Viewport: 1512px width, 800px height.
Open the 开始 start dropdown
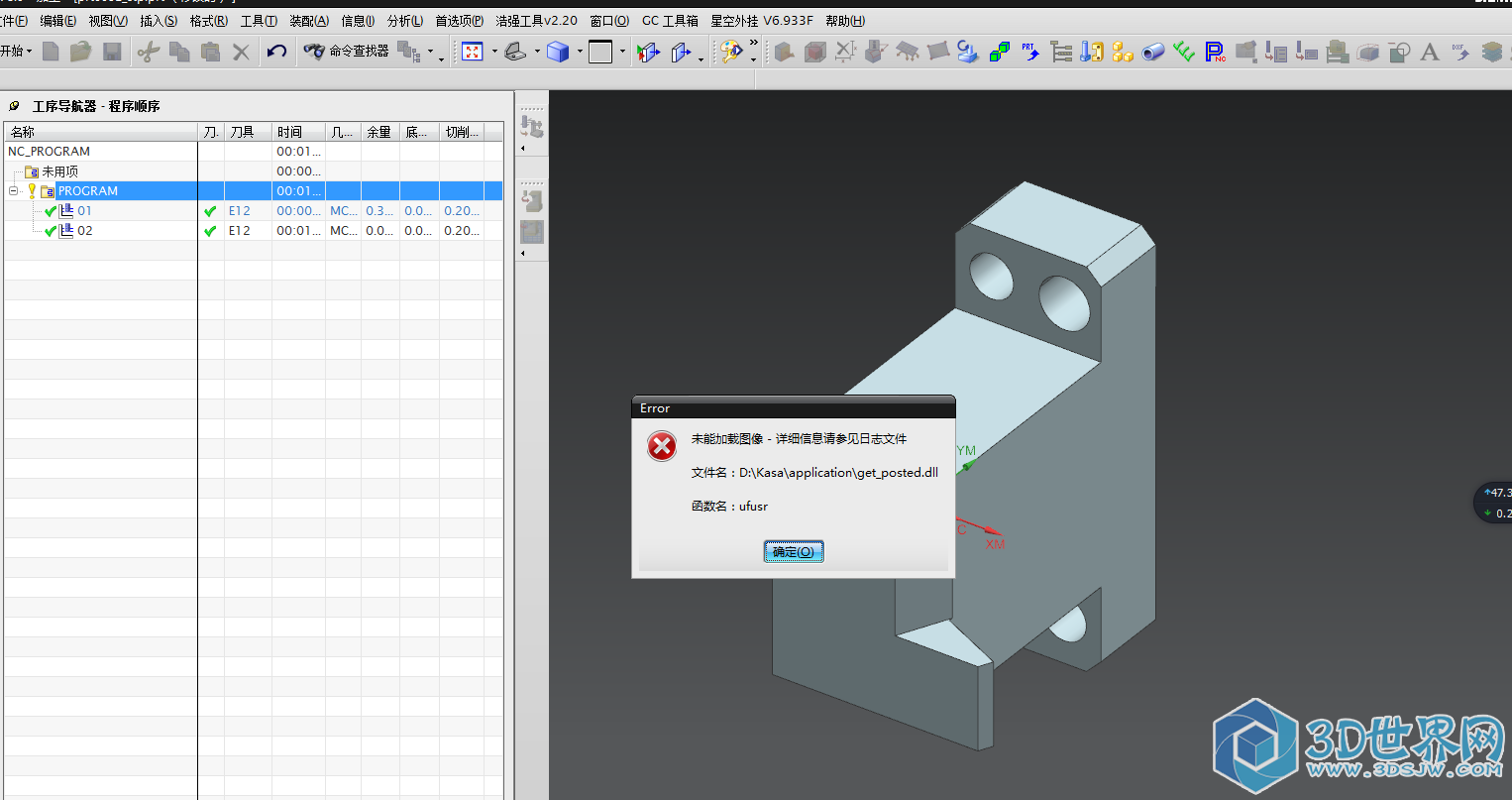17,52
